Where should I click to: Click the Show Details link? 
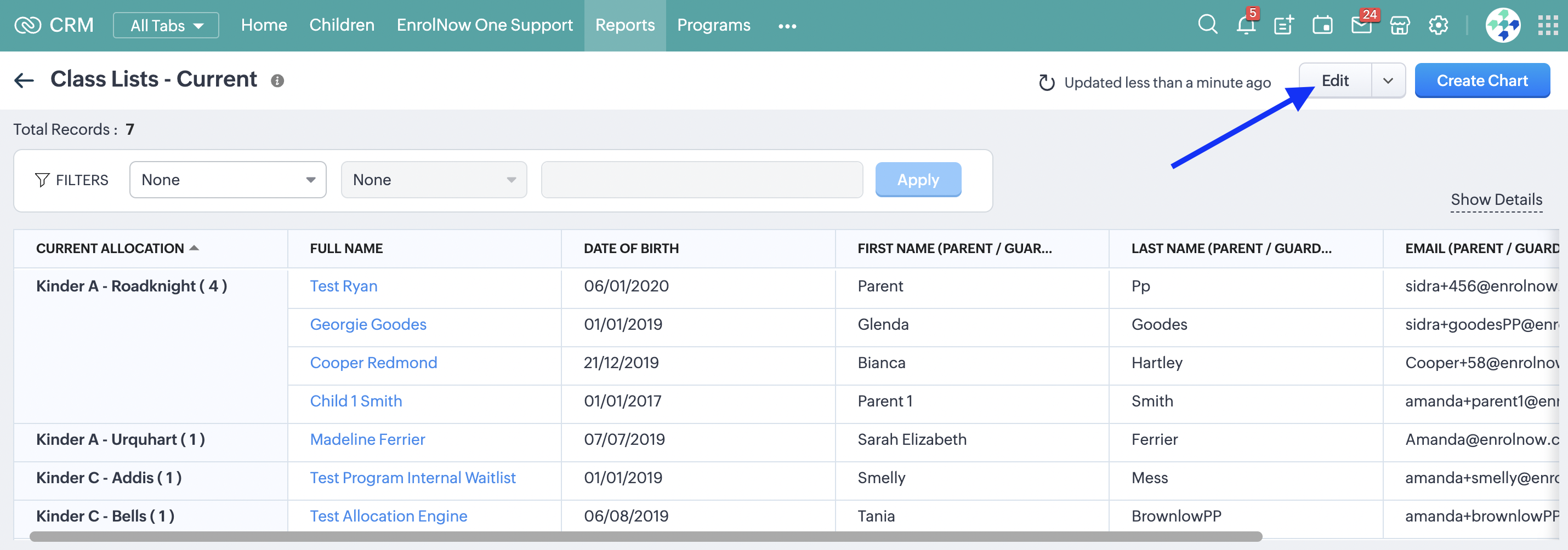1496,199
